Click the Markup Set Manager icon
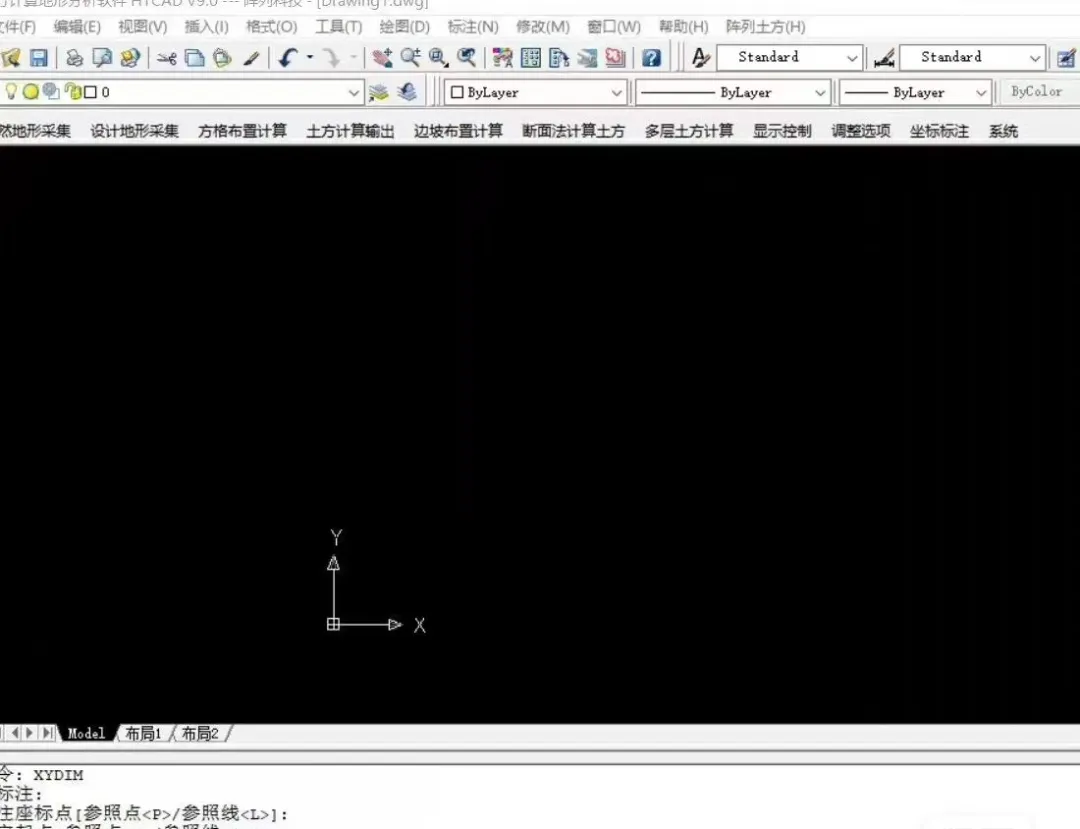1080x829 pixels. click(615, 58)
